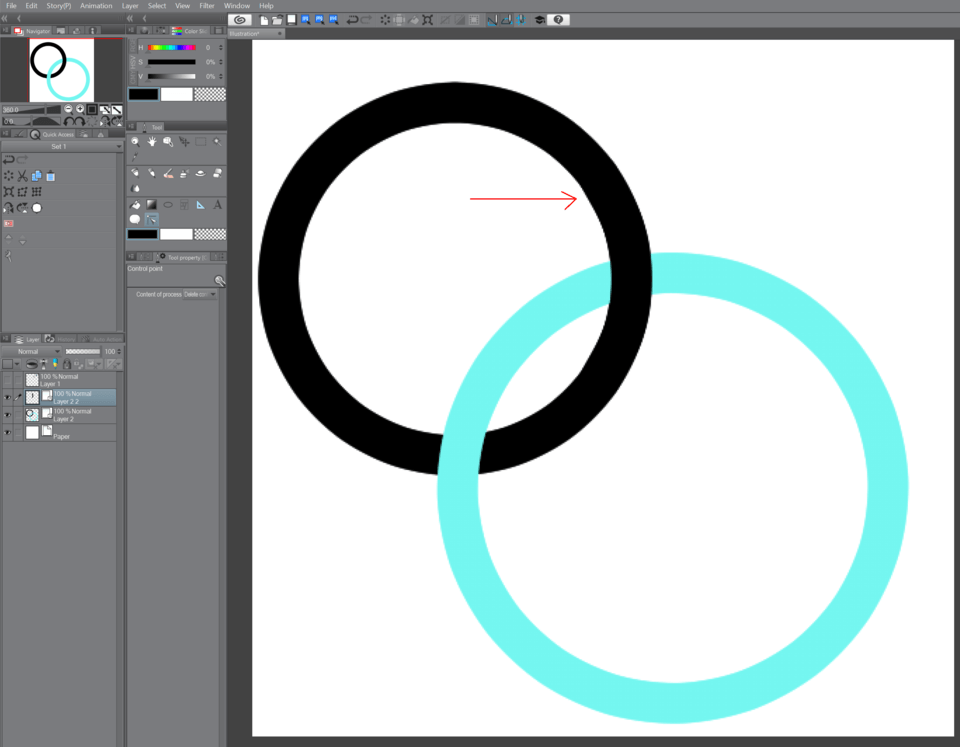This screenshot has width=960, height=747.
Task: Select the transparent color swatch
Action: click(210, 234)
